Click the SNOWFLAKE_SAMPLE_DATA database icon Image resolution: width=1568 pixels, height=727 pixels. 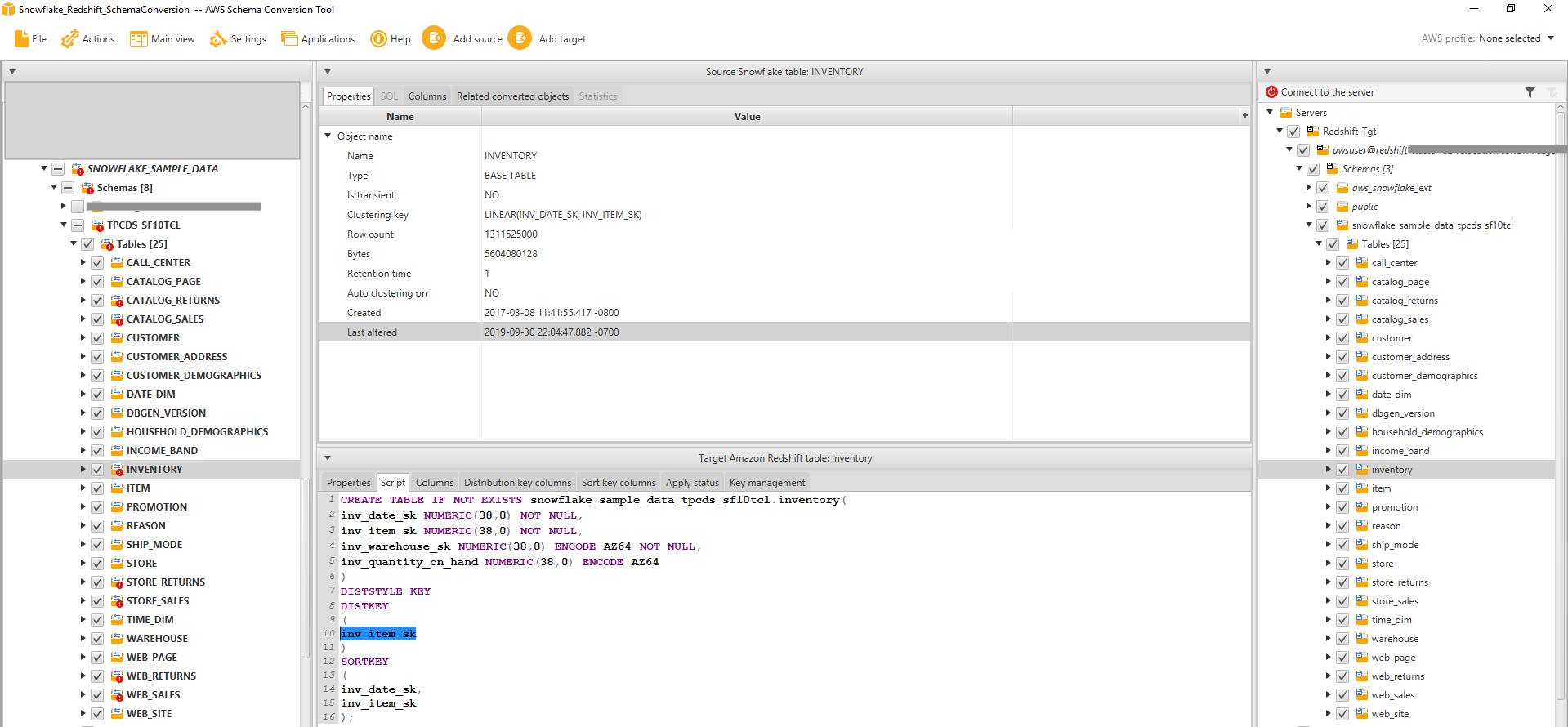[78, 169]
